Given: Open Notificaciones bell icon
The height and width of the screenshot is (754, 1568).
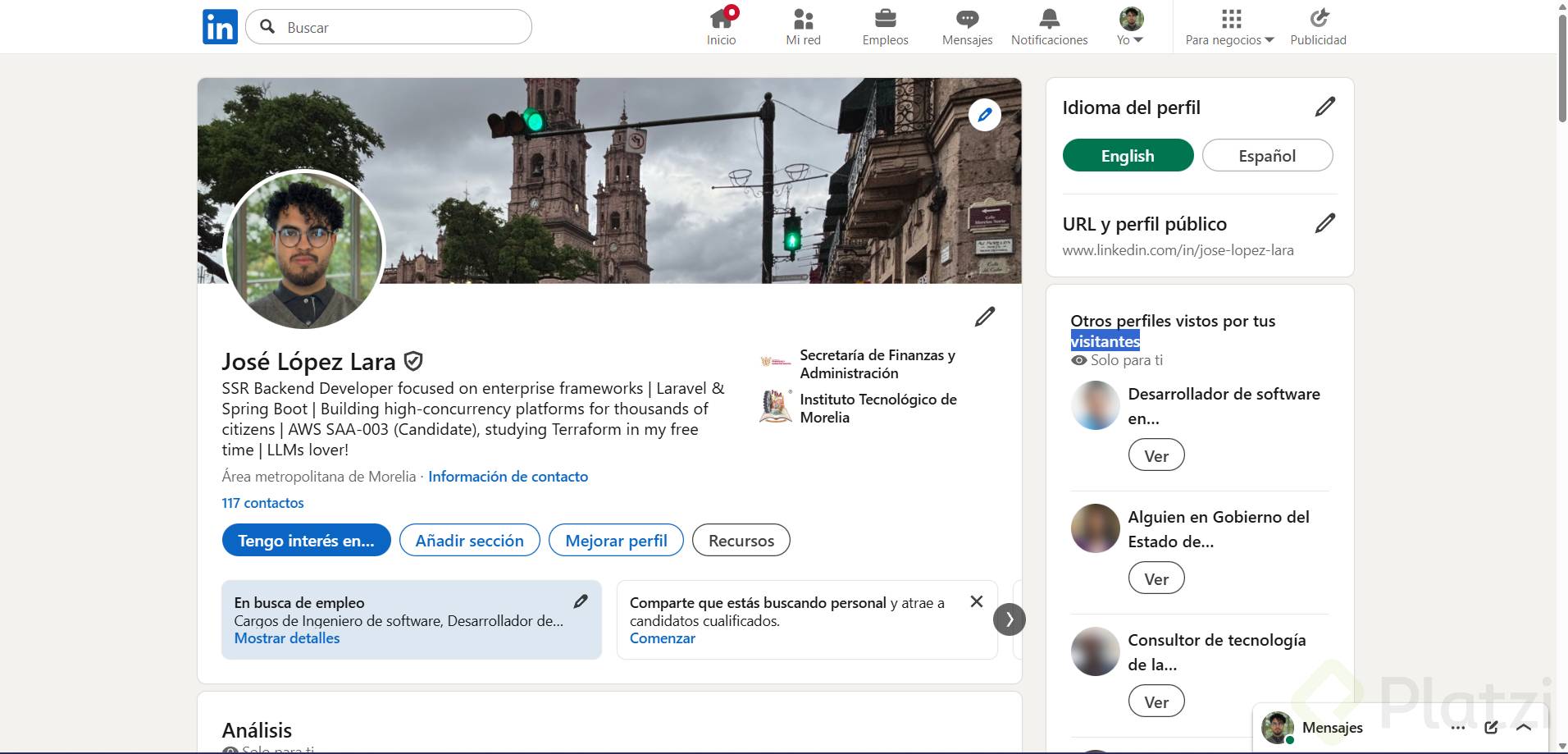Looking at the screenshot, I should [1050, 18].
